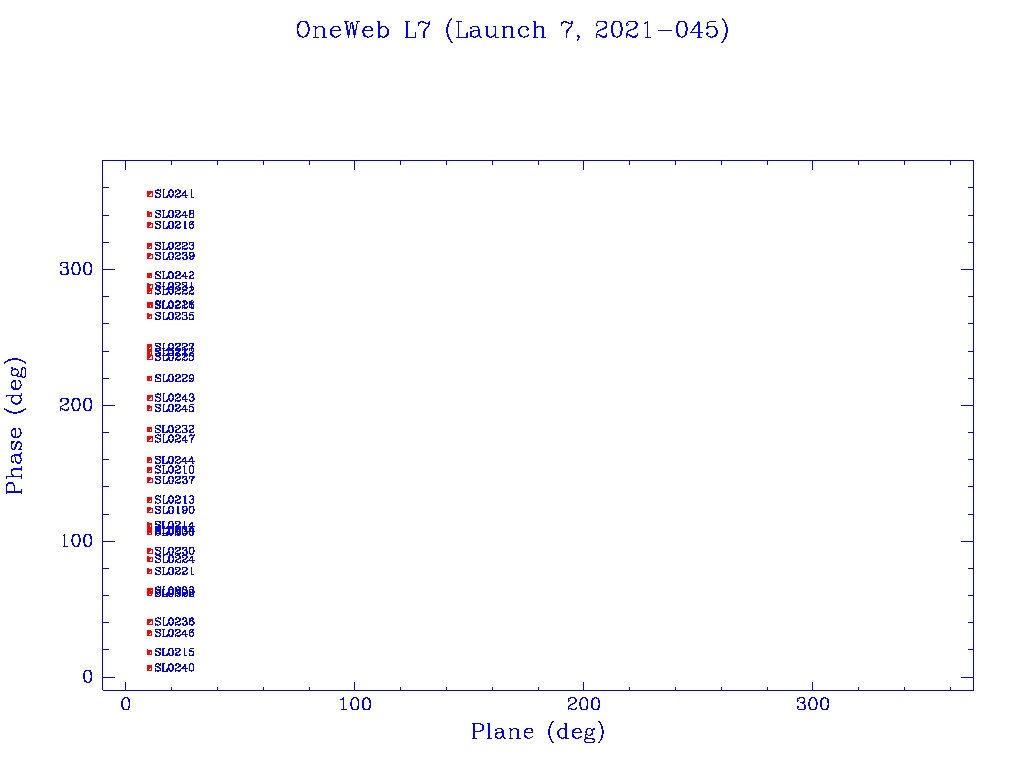The image size is (1024, 768).
Task: Select the red marker for SL0221
Action: point(149,571)
